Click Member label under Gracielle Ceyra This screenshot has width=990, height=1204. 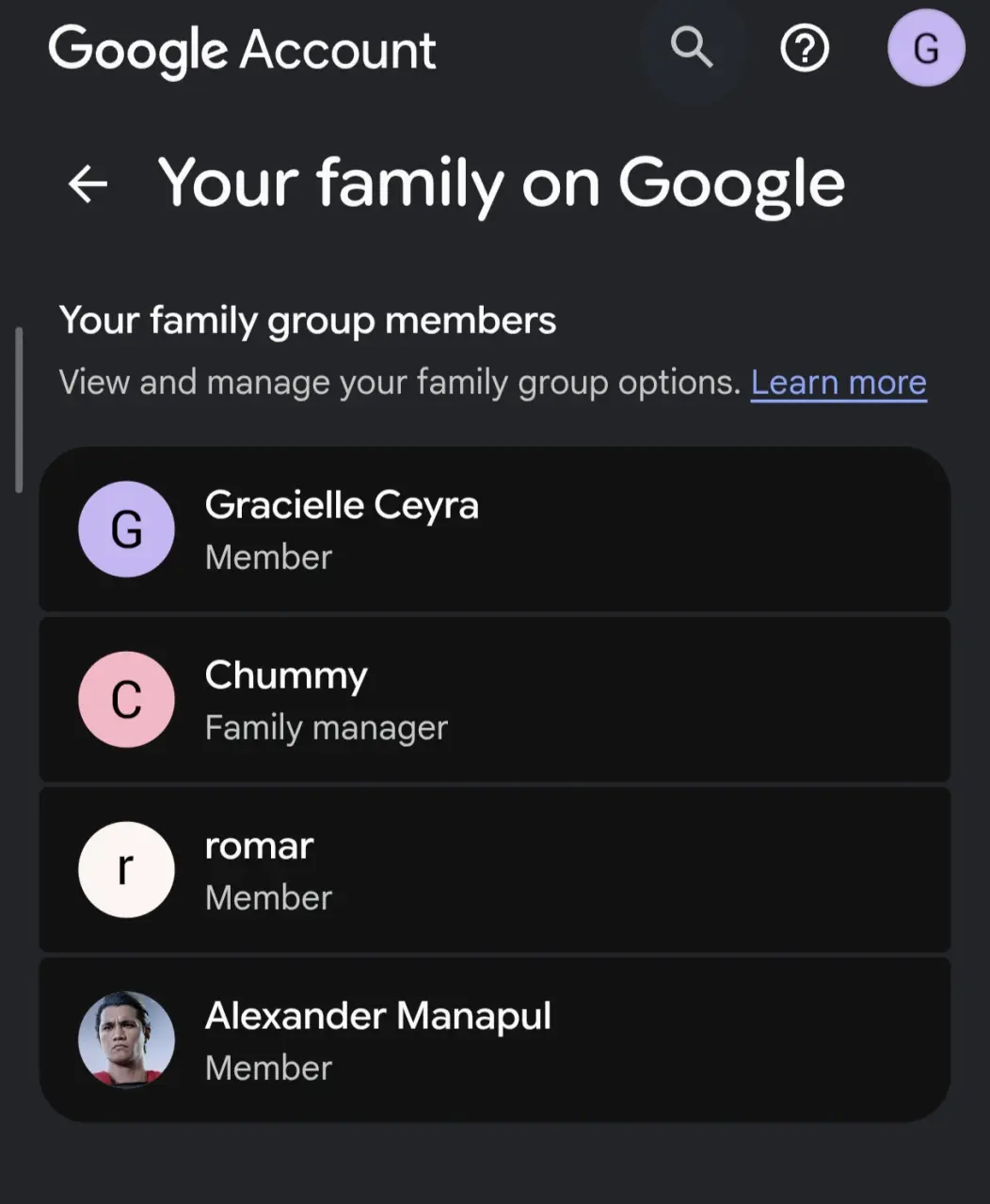[268, 558]
